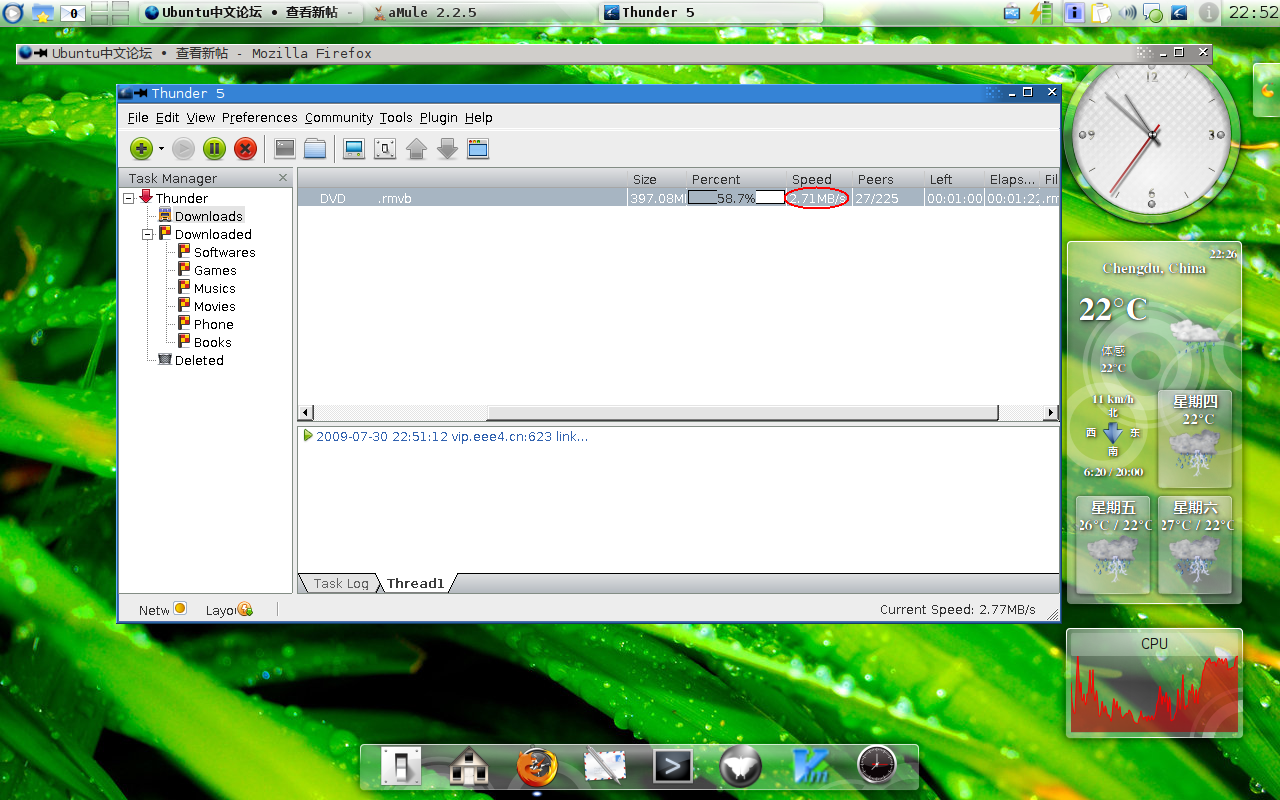
Task: Open the Preferences menu
Action: click(260, 117)
